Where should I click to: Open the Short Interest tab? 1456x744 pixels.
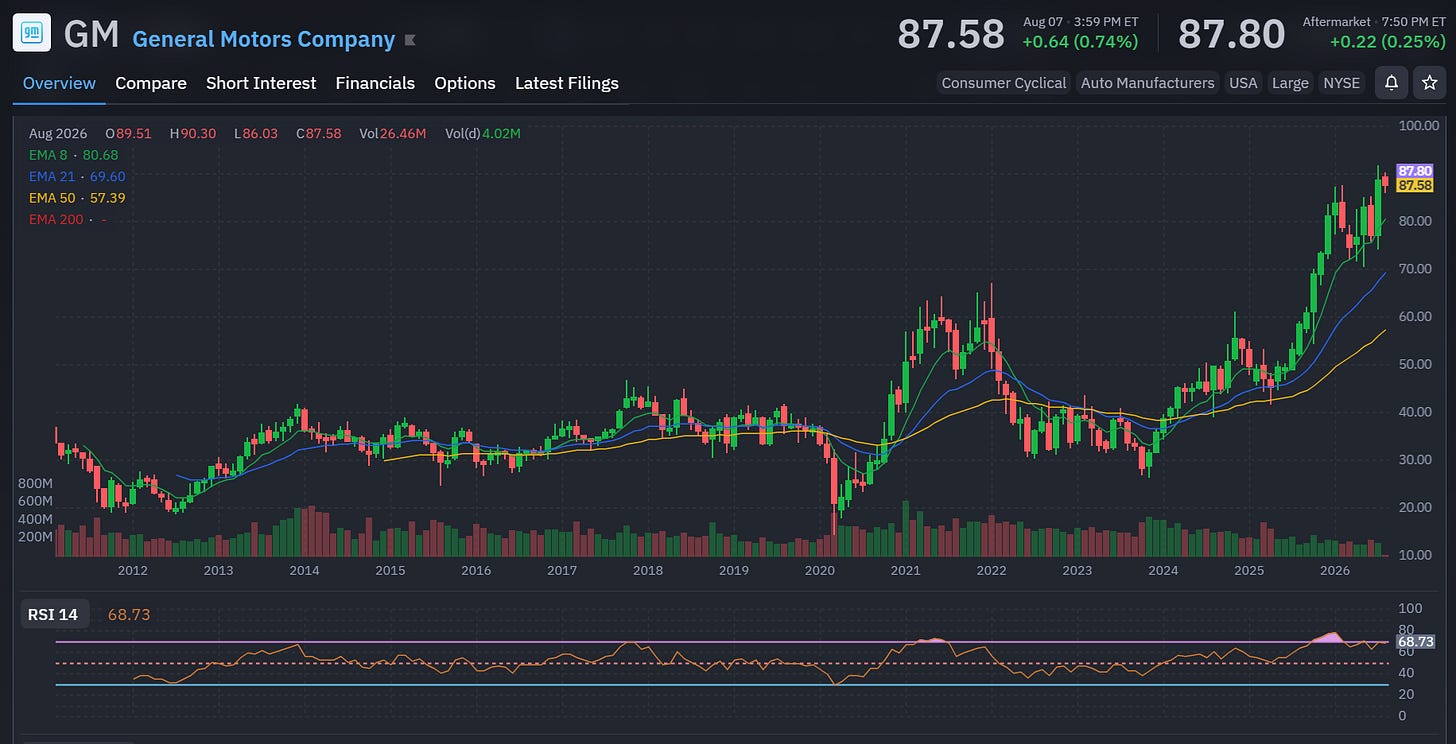(261, 83)
